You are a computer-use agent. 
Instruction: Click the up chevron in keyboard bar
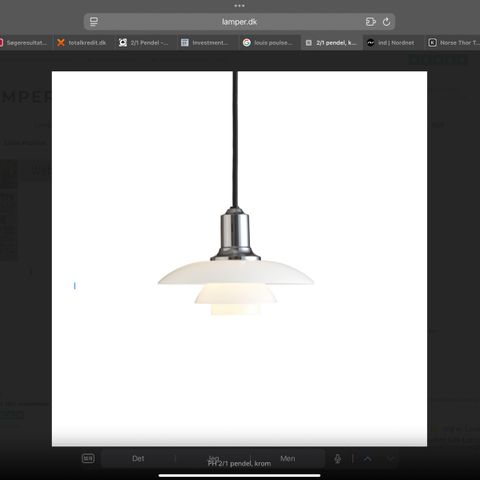coord(368,459)
